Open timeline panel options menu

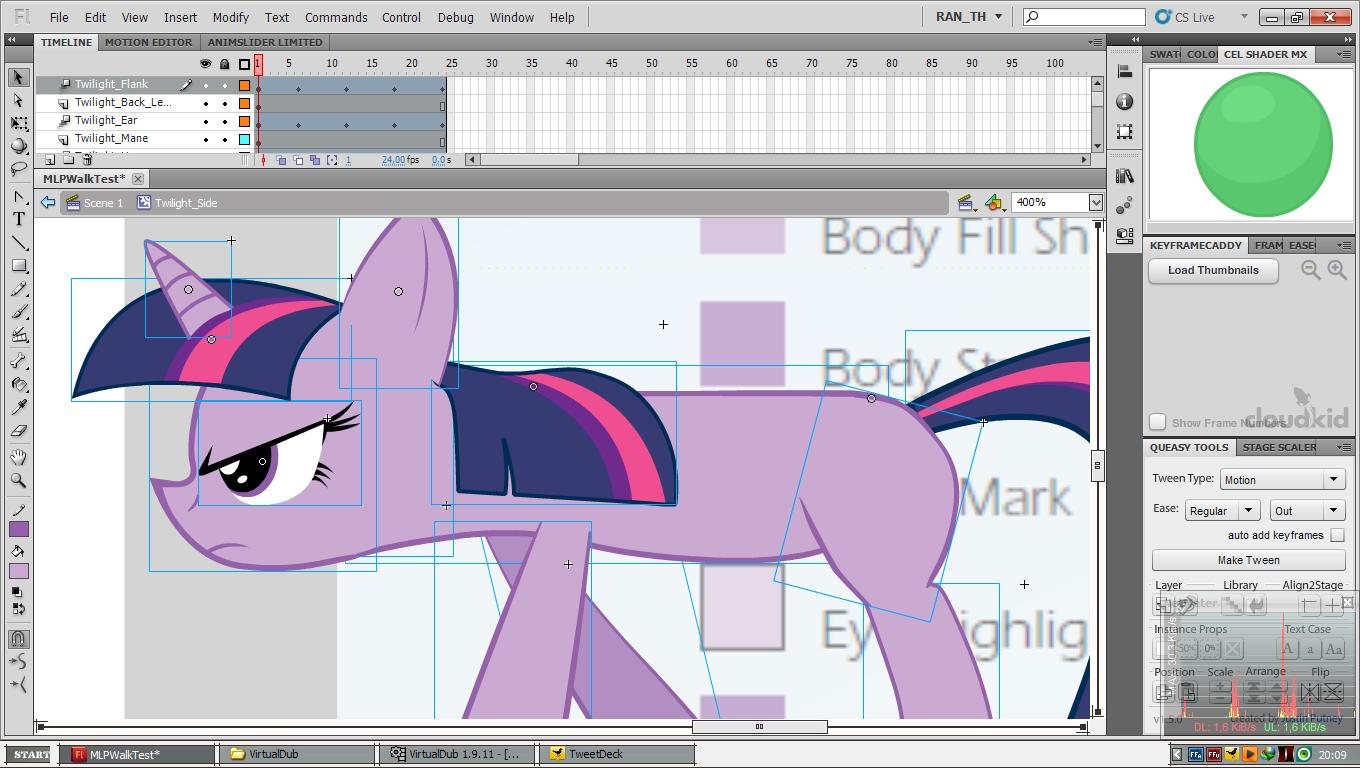(x=1095, y=42)
